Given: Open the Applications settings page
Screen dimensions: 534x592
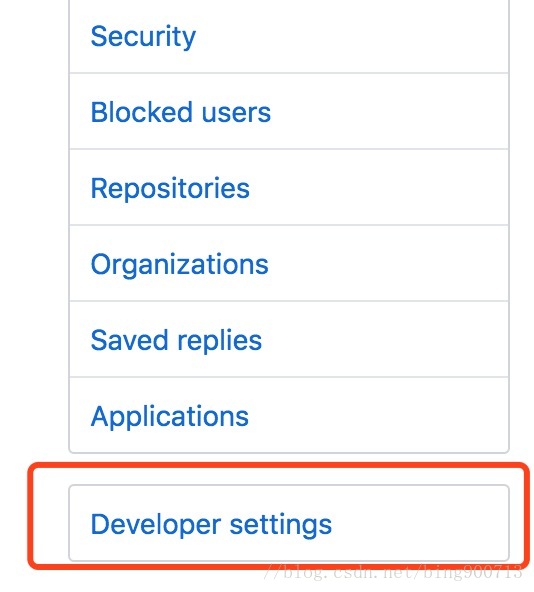Looking at the screenshot, I should coord(289,415).
